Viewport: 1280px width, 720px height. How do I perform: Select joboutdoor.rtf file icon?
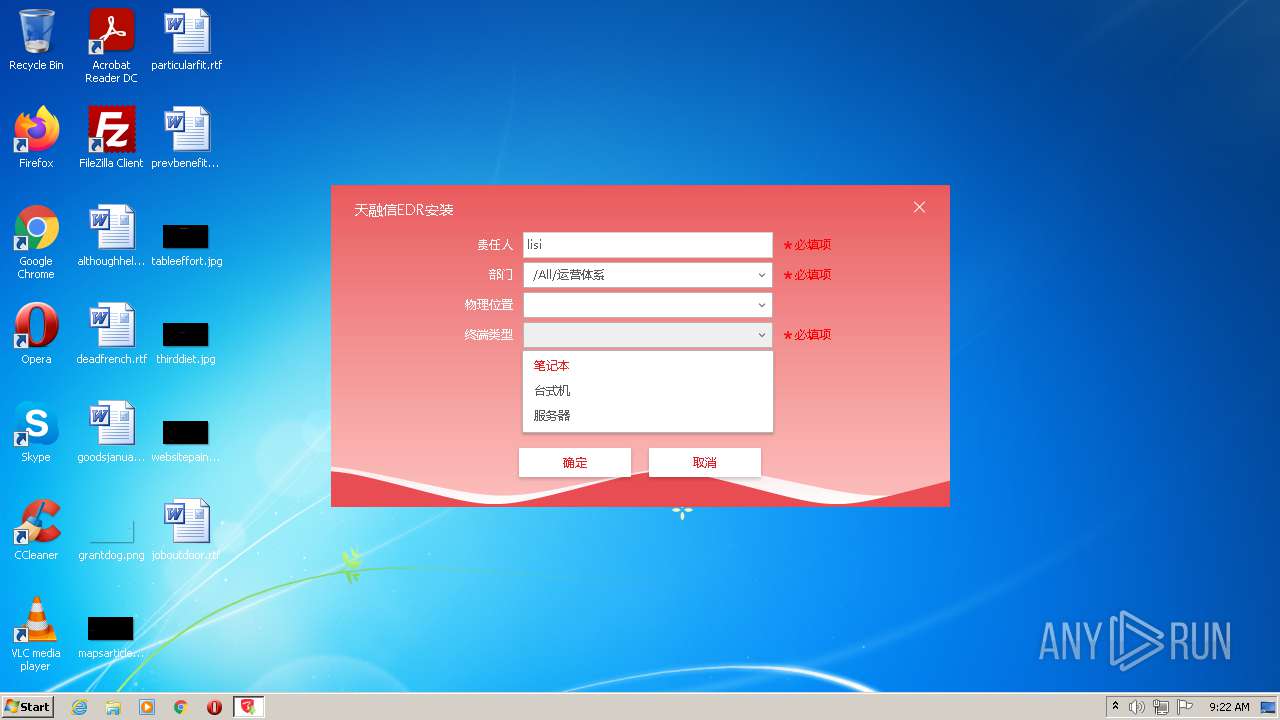[186, 530]
